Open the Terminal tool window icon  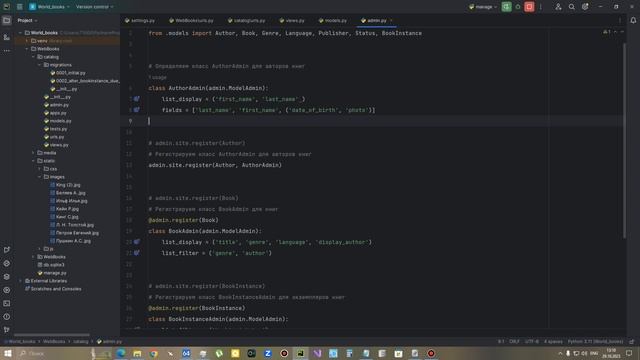pyautogui.click(x=7, y=303)
